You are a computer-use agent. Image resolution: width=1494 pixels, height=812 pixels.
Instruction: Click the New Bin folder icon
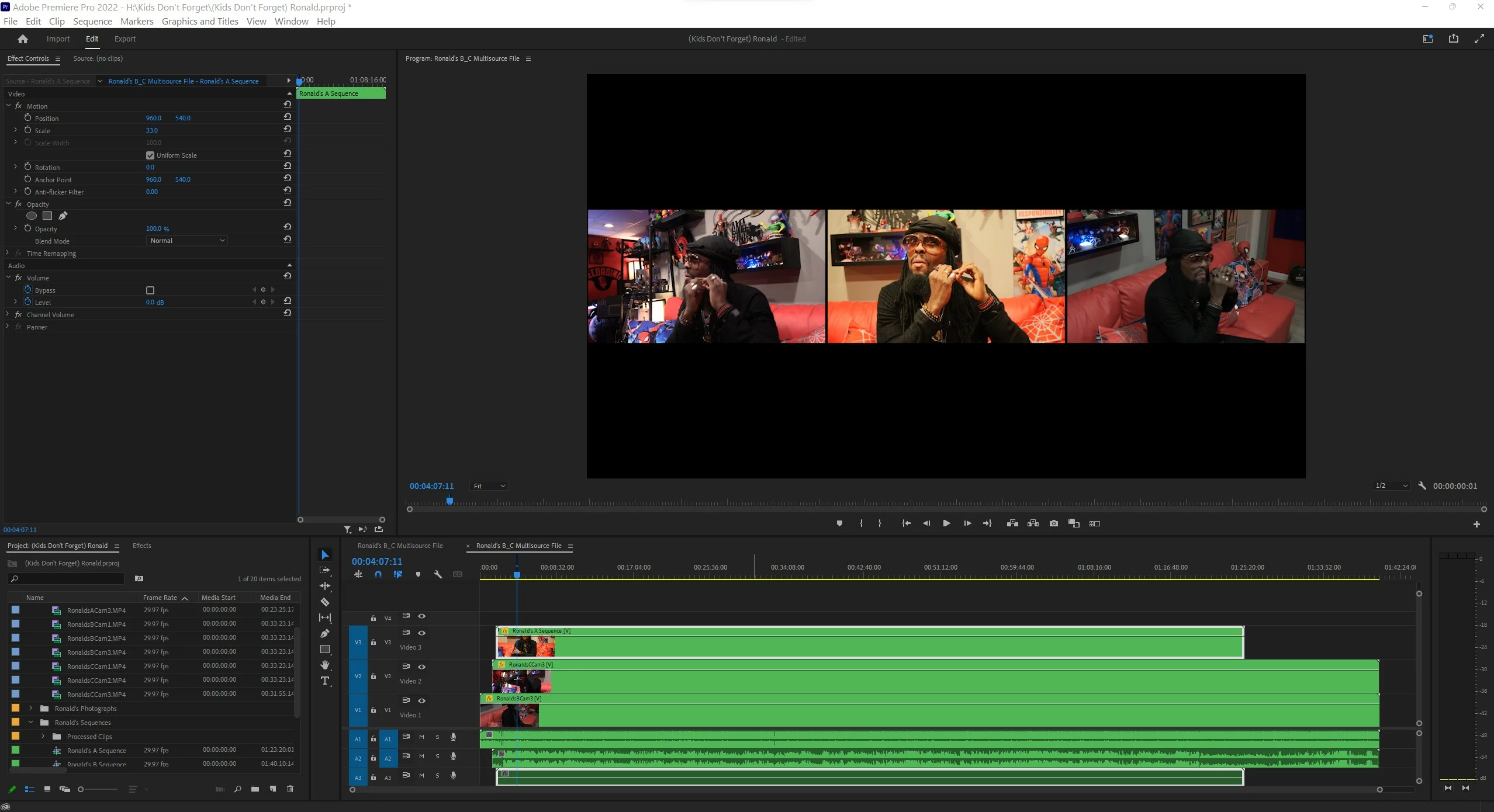[x=255, y=789]
